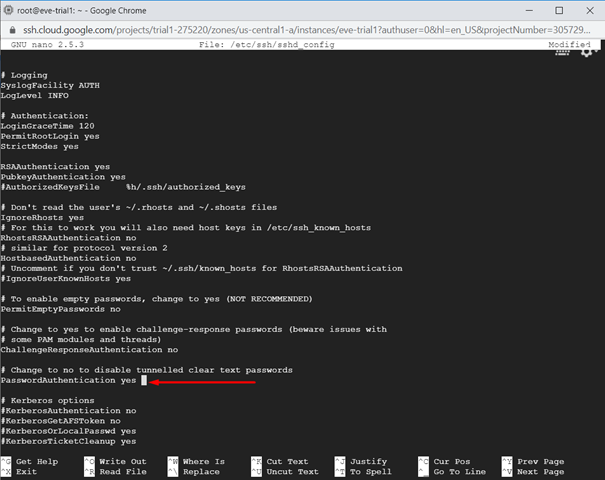Click the '#KerberosTicketCleanup yes' line
This screenshot has height=480, width=605.
tap(68, 441)
